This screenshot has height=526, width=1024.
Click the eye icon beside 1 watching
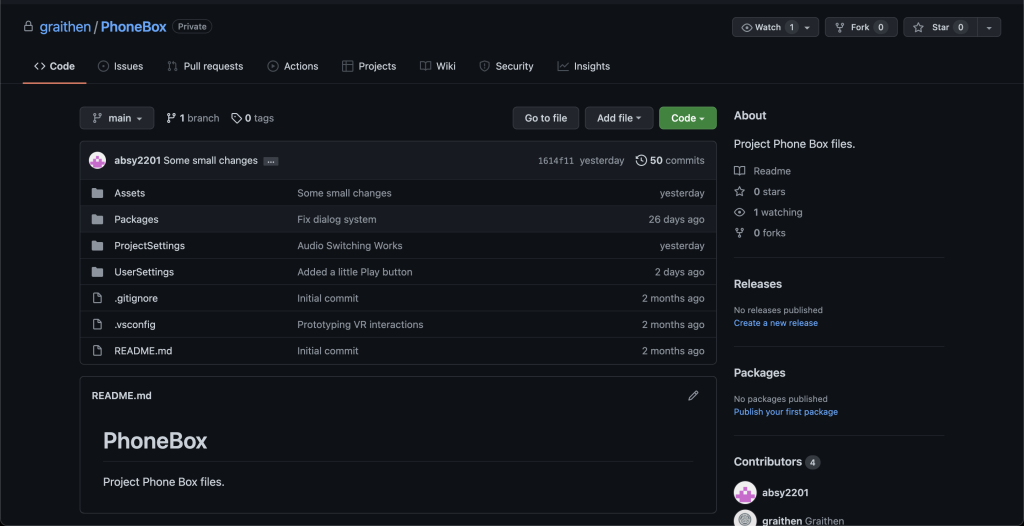click(x=739, y=212)
